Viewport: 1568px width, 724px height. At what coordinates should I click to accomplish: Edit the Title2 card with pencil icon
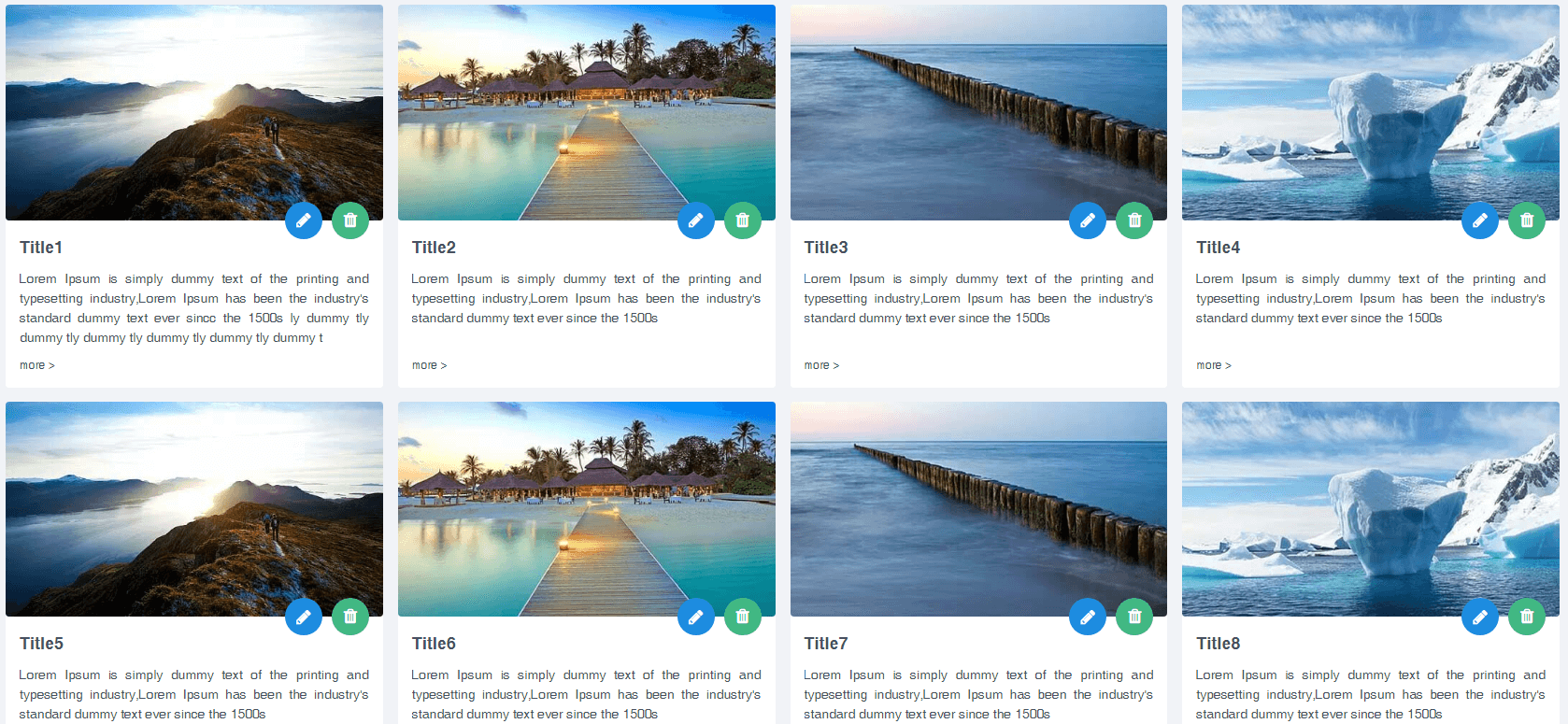[696, 220]
